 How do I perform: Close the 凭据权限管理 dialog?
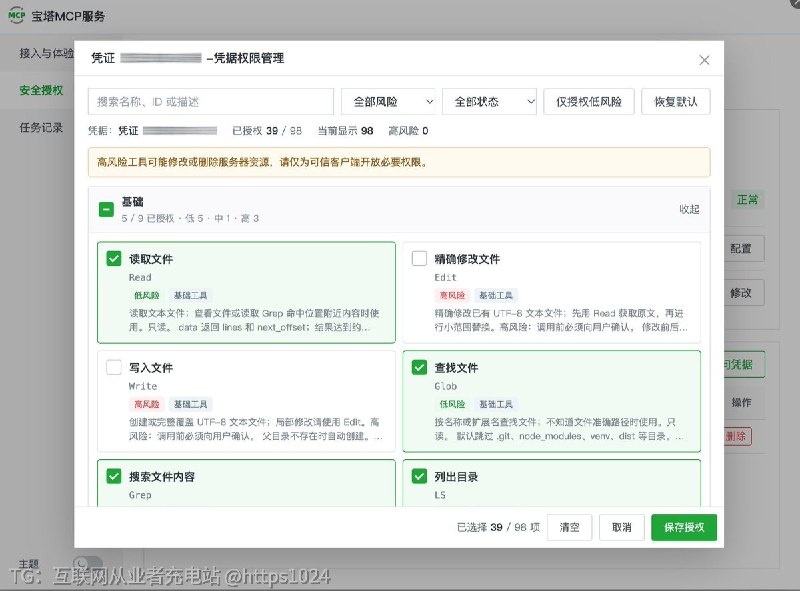coord(704,60)
